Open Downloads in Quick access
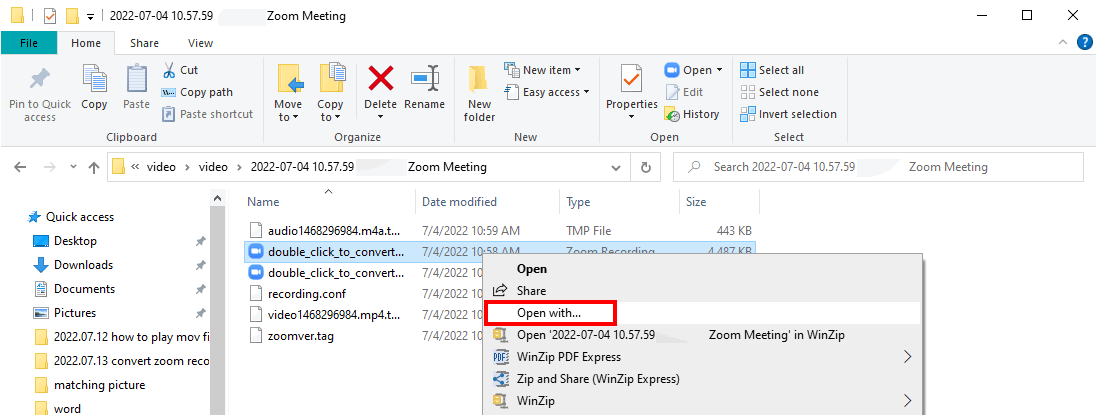 point(83,265)
